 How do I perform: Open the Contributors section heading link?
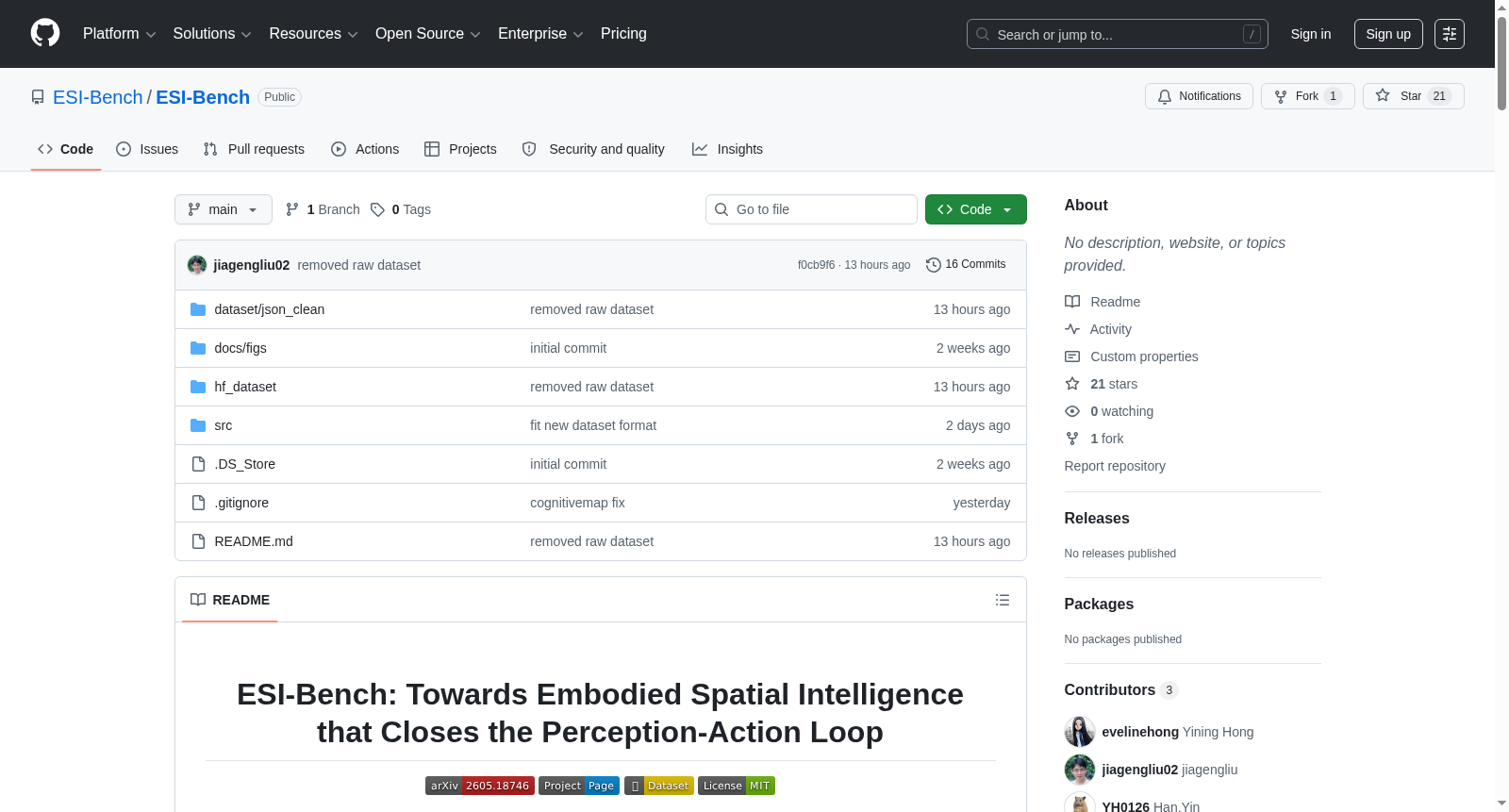[1121, 690]
